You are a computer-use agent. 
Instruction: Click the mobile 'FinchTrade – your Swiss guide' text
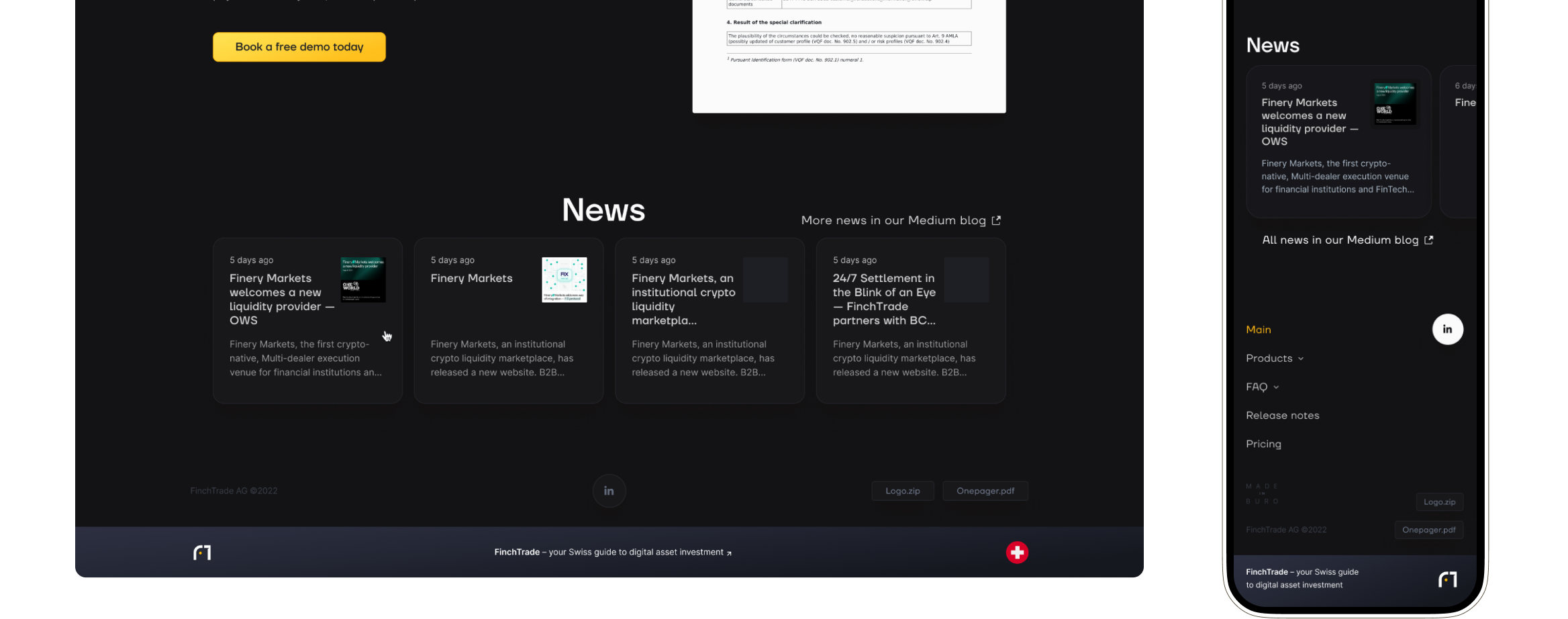[x=1302, y=578]
